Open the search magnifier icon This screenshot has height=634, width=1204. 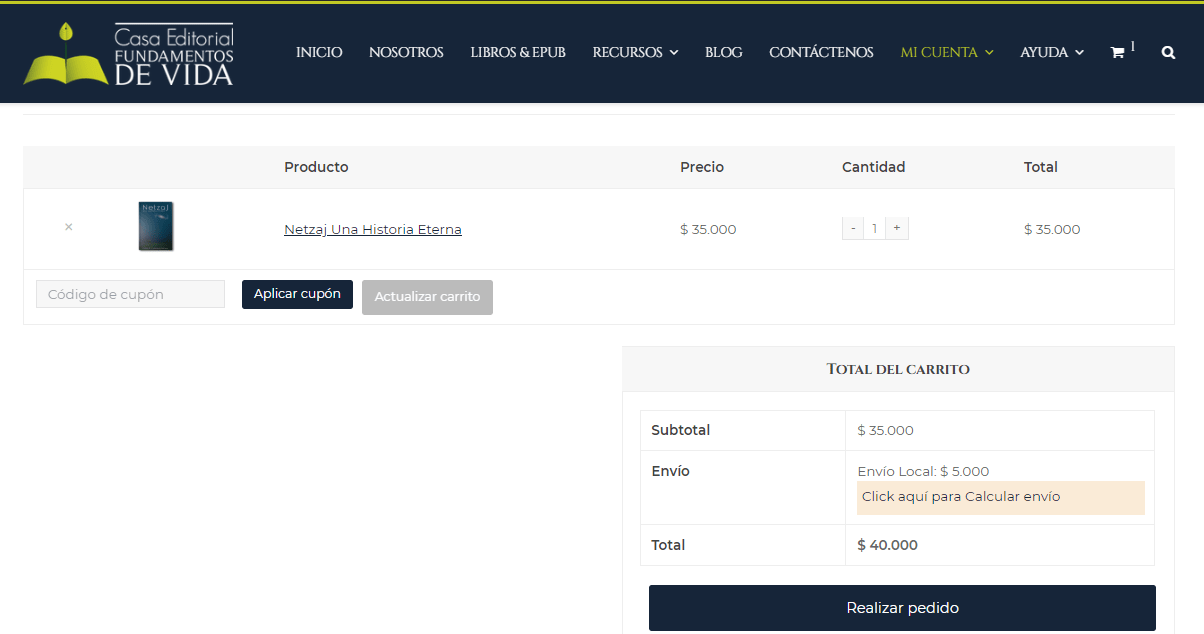1168,53
